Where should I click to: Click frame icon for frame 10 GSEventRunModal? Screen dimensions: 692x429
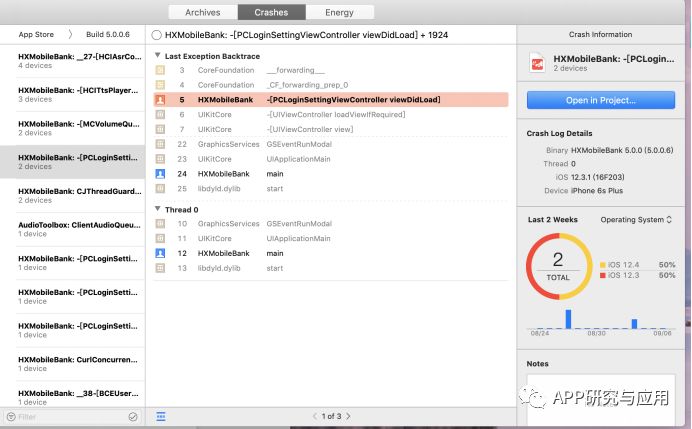coord(160,224)
